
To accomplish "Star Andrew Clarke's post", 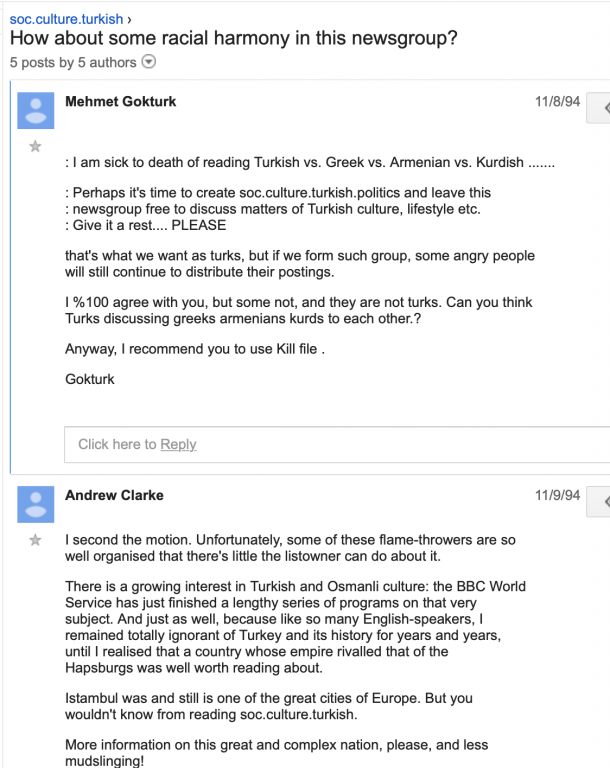I will tap(35, 540).
